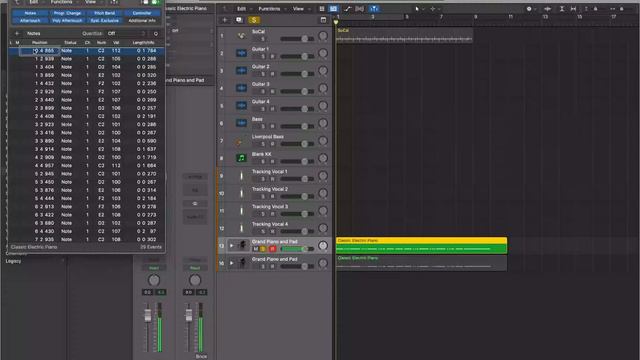Select the yellow Classic Electric Piano region
The image size is (640, 360).
pyautogui.click(x=421, y=245)
